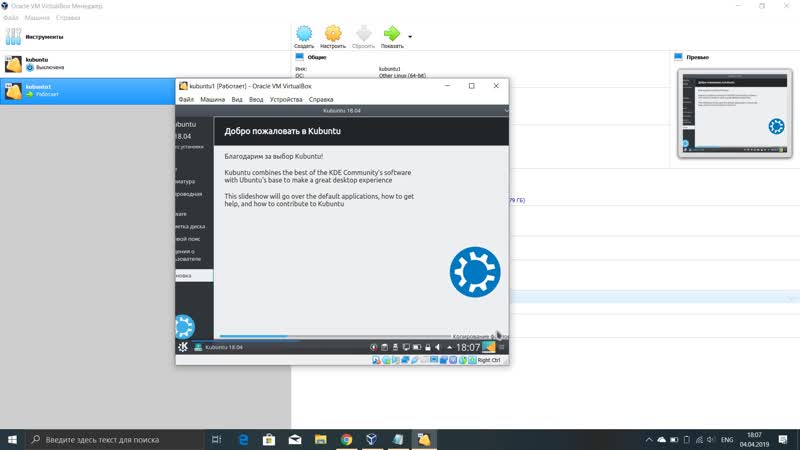Viewport: 800px width, 450px height.
Task: Open the Windows Start menu
Action: pyautogui.click(x=12, y=439)
